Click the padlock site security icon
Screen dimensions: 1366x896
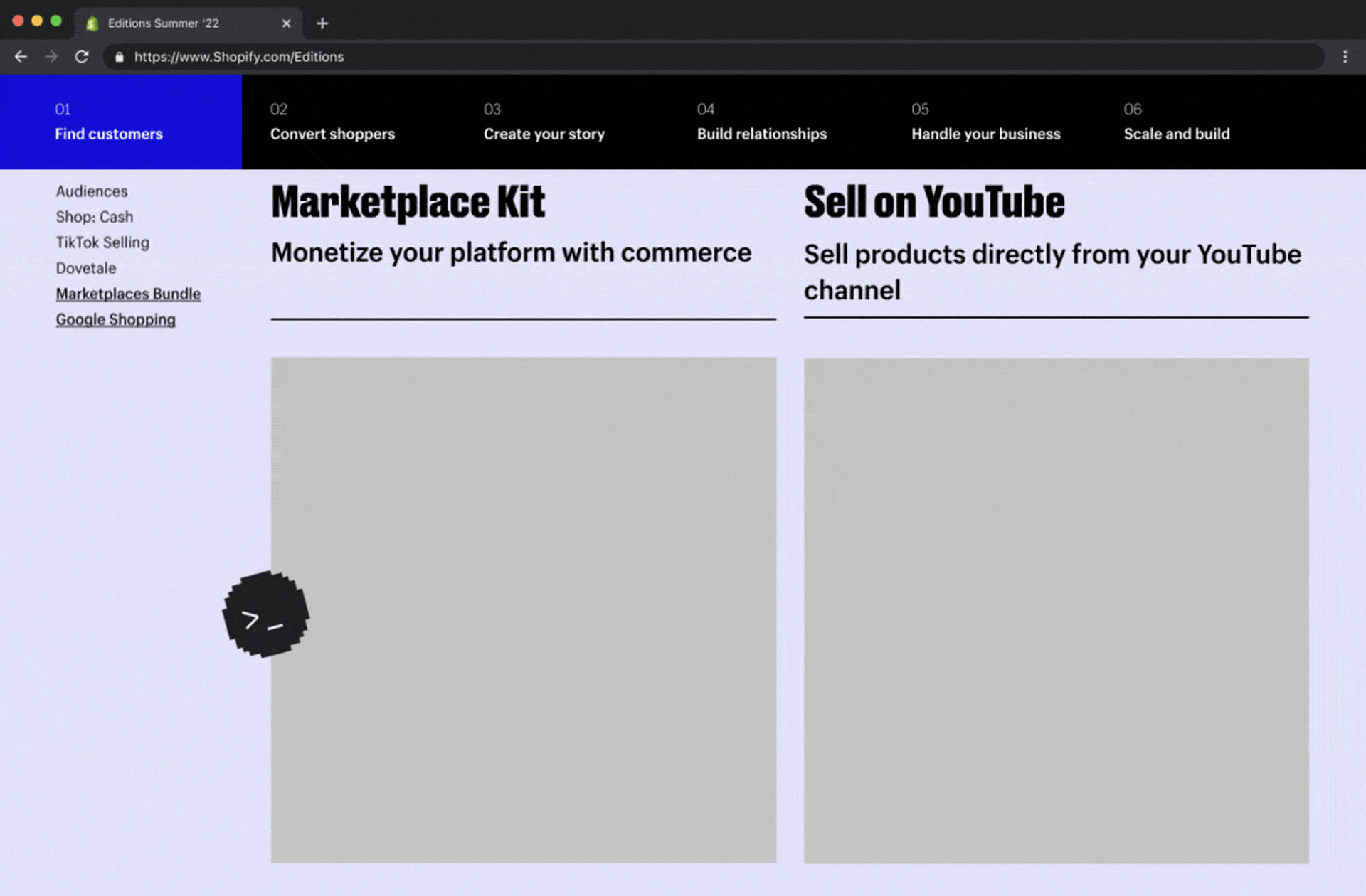click(x=120, y=57)
